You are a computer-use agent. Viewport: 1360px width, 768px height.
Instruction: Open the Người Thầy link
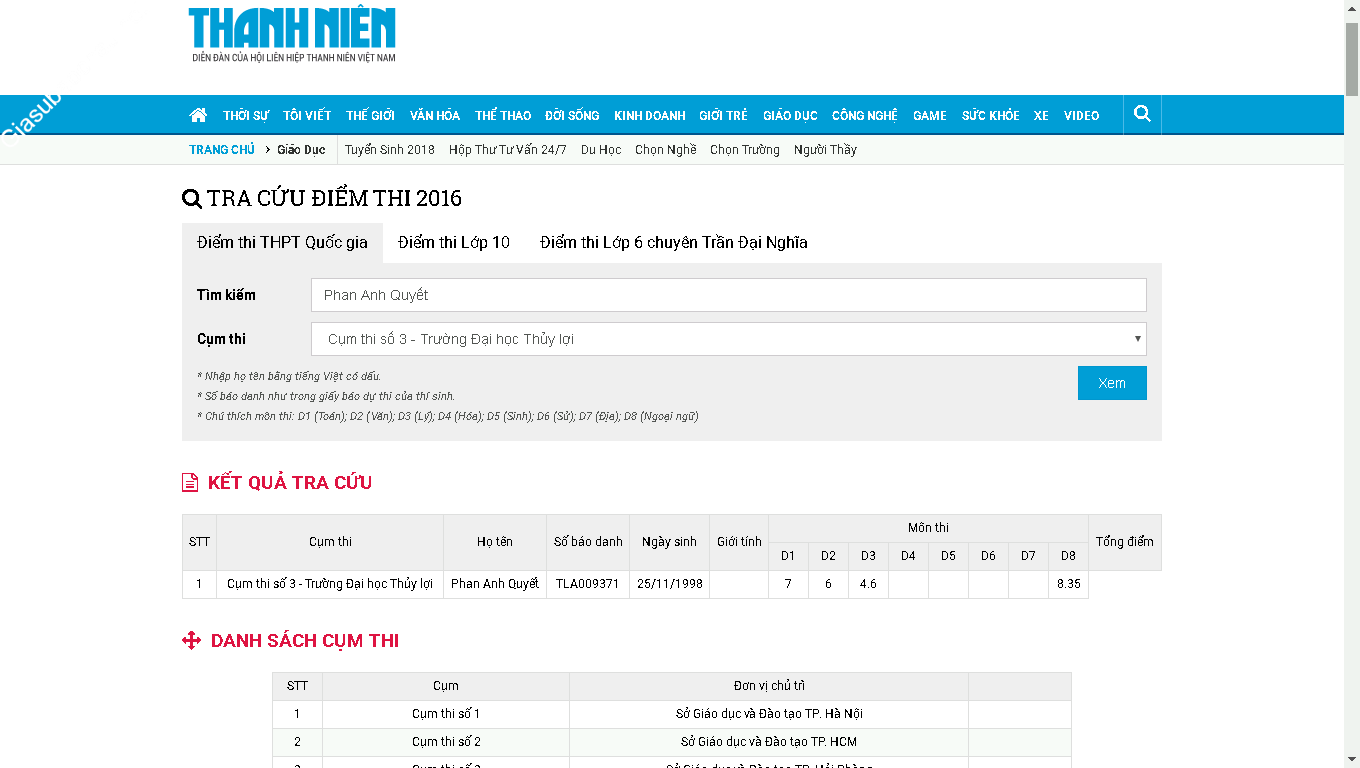(x=825, y=150)
